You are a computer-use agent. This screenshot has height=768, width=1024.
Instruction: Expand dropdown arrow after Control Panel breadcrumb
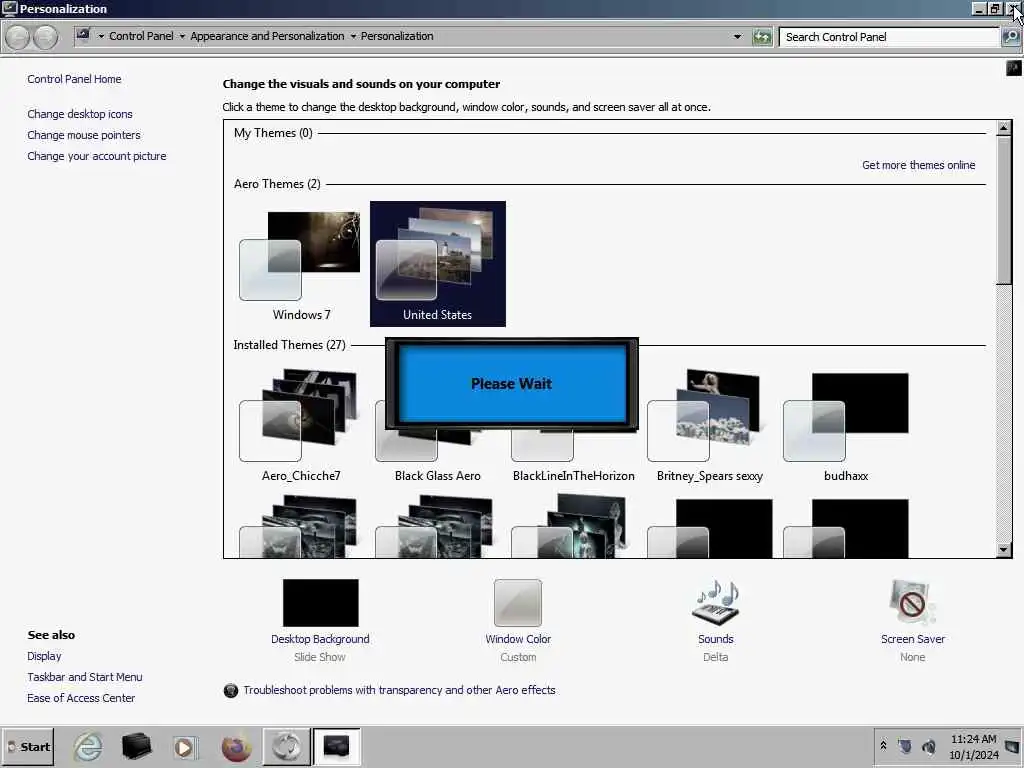click(x=182, y=37)
